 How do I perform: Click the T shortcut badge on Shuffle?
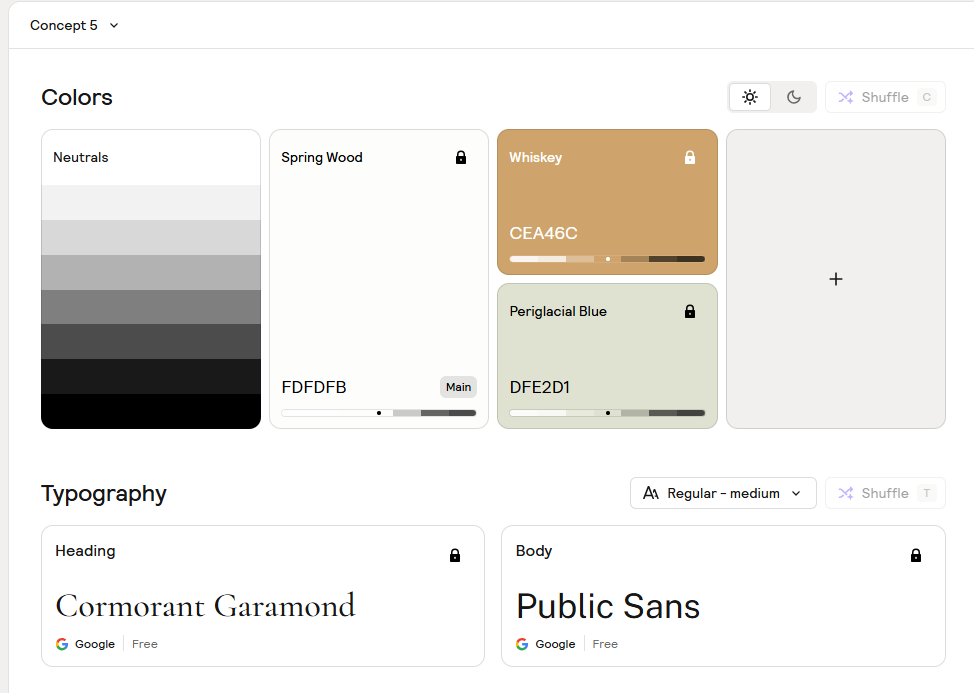(926, 493)
